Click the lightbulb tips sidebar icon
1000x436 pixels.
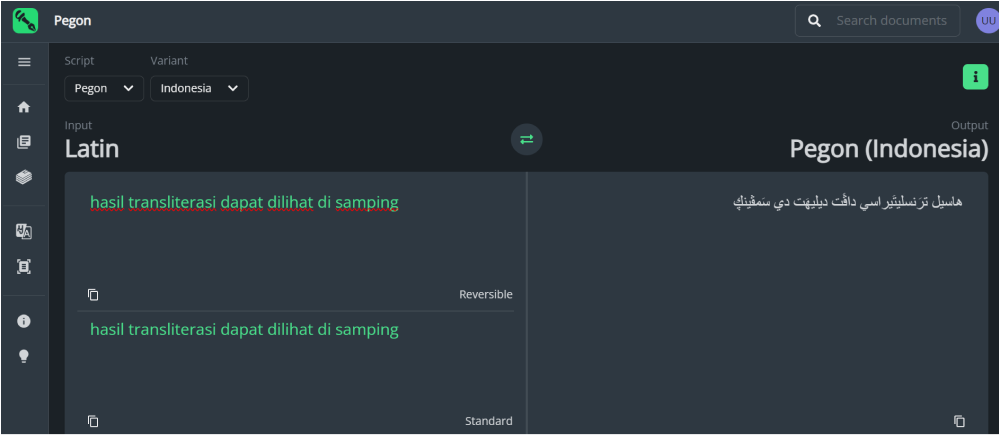(25, 355)
